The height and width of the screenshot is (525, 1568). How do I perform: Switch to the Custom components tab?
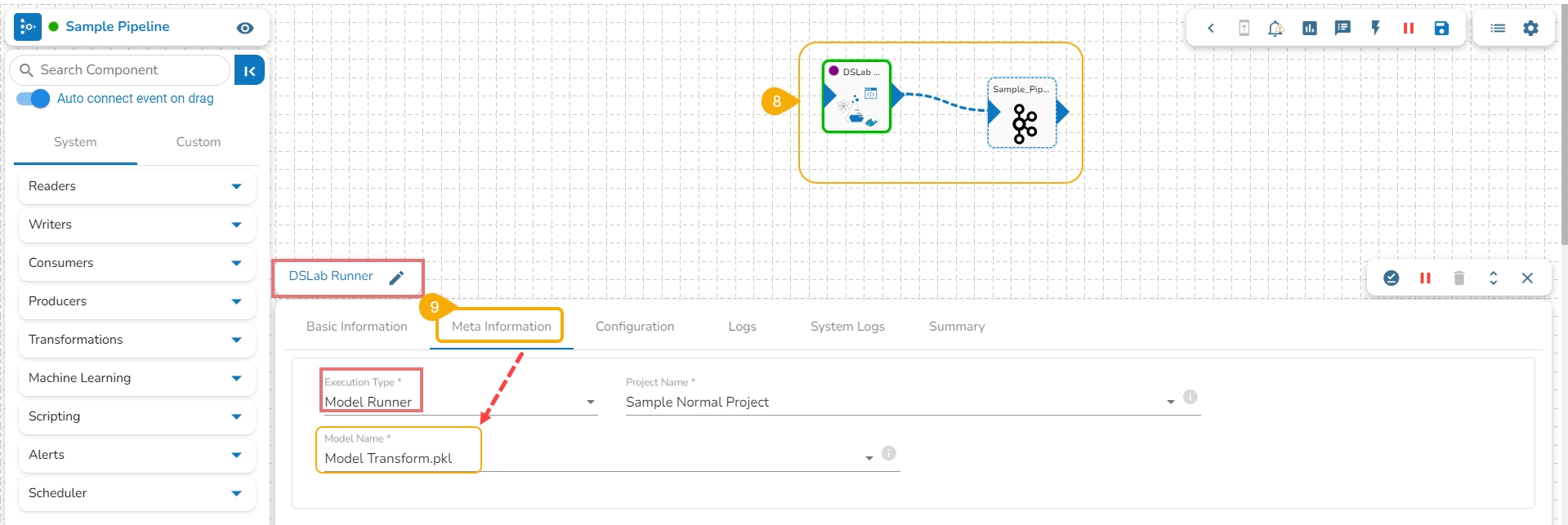pyautogui.click(x=199, y=142)
